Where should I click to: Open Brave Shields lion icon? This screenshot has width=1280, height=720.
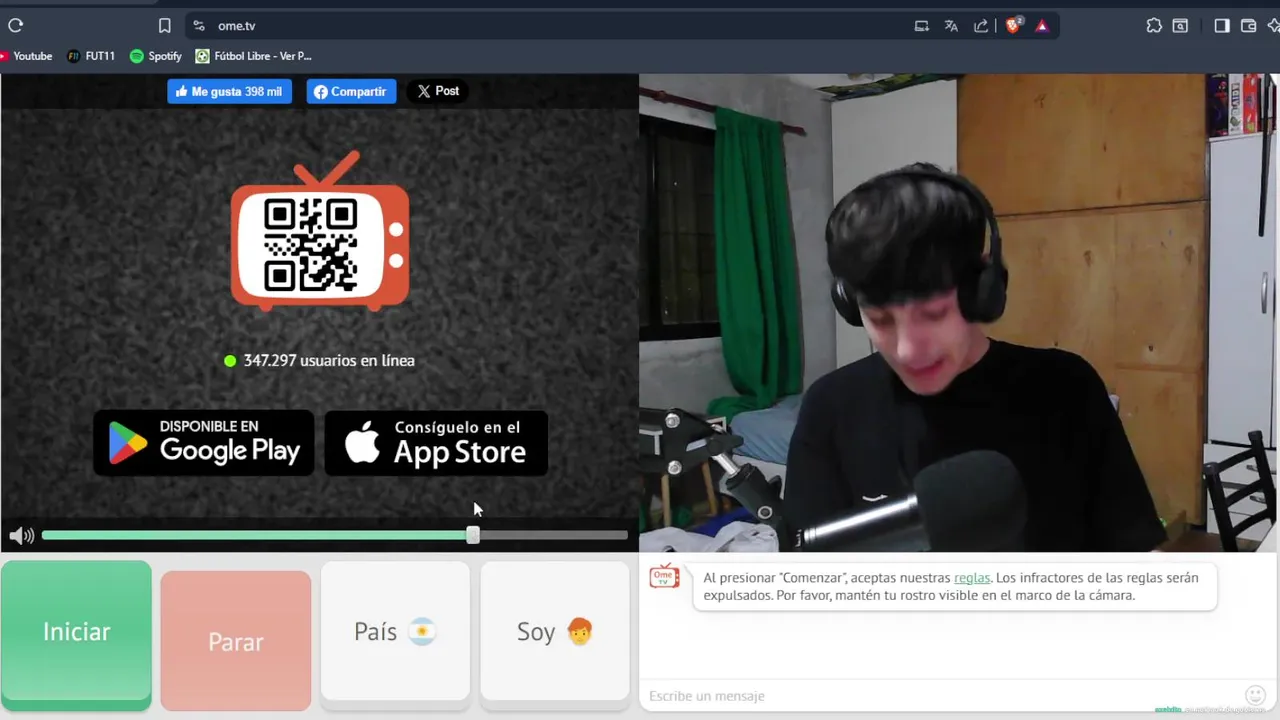1013,26
